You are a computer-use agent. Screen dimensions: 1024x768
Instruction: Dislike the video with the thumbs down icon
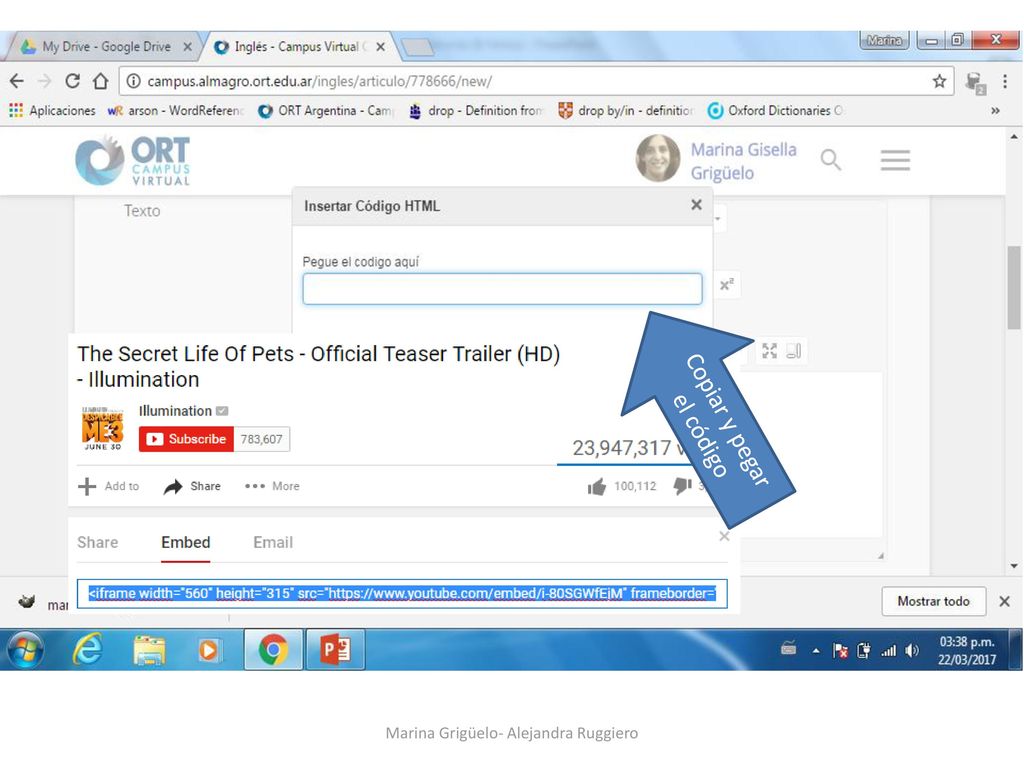click(x=682, y=486)
